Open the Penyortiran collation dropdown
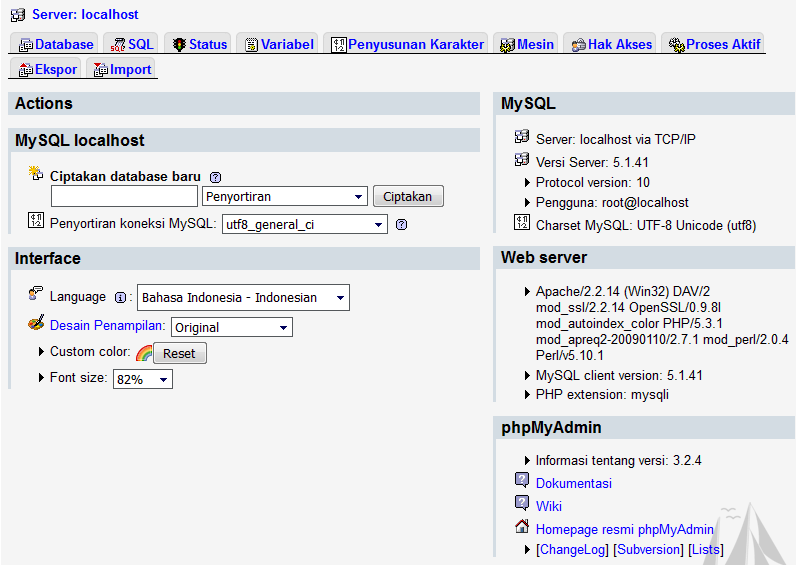The image size is (796, 565). [285, 196]
